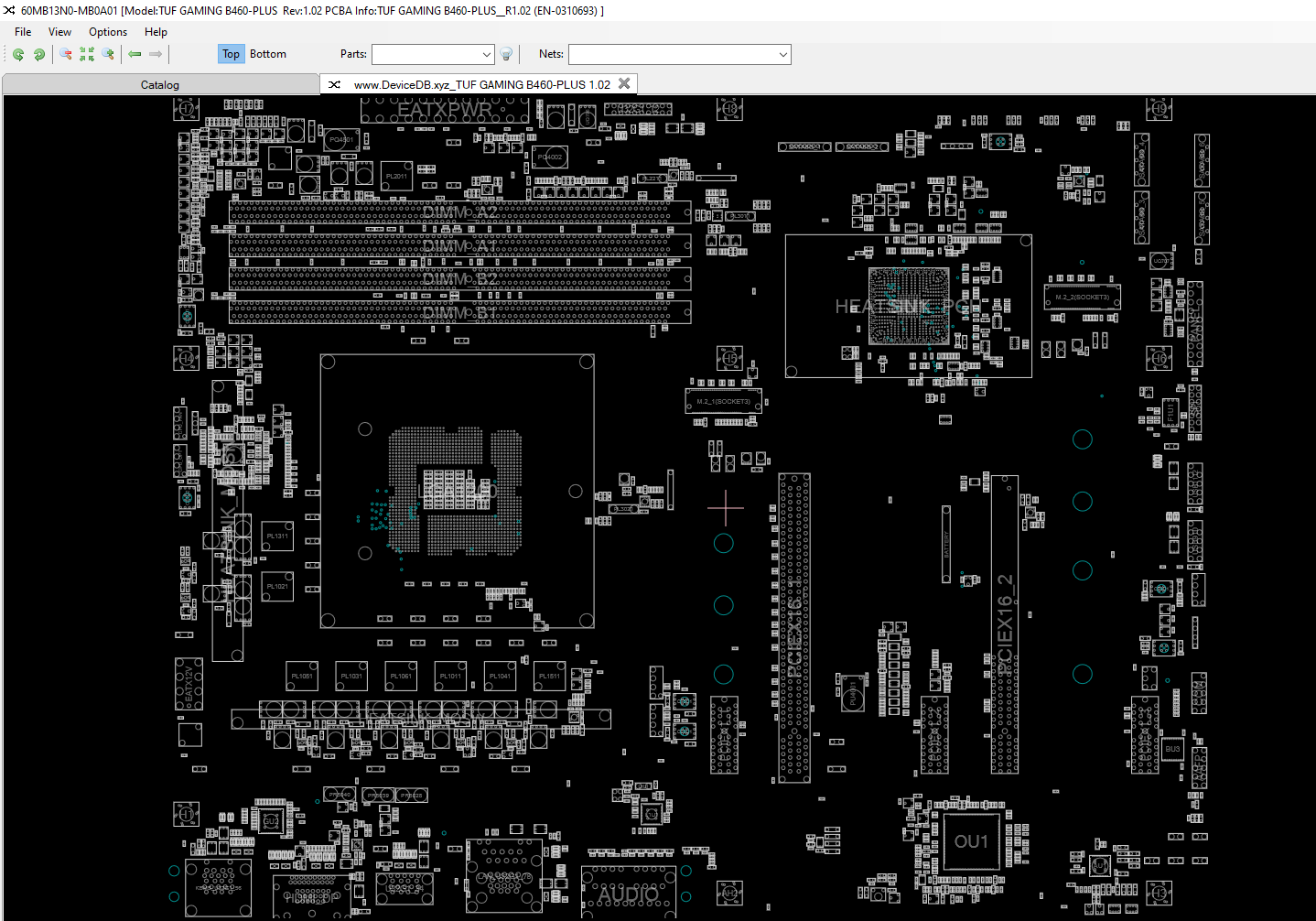
Task: Select the PL1511 inductor component
Action: point(549,677)
